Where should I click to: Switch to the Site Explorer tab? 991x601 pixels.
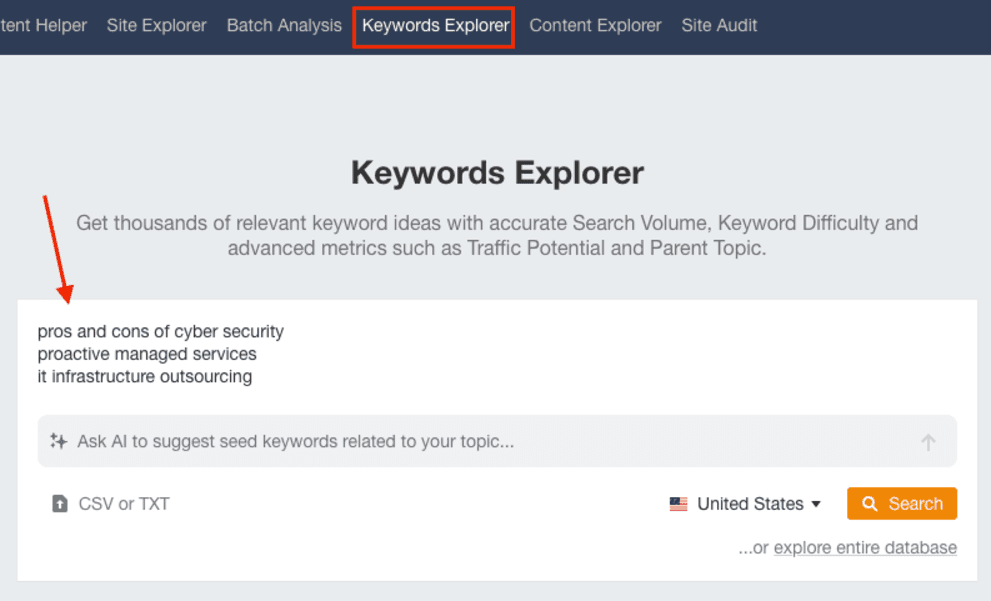click(156, 25)
